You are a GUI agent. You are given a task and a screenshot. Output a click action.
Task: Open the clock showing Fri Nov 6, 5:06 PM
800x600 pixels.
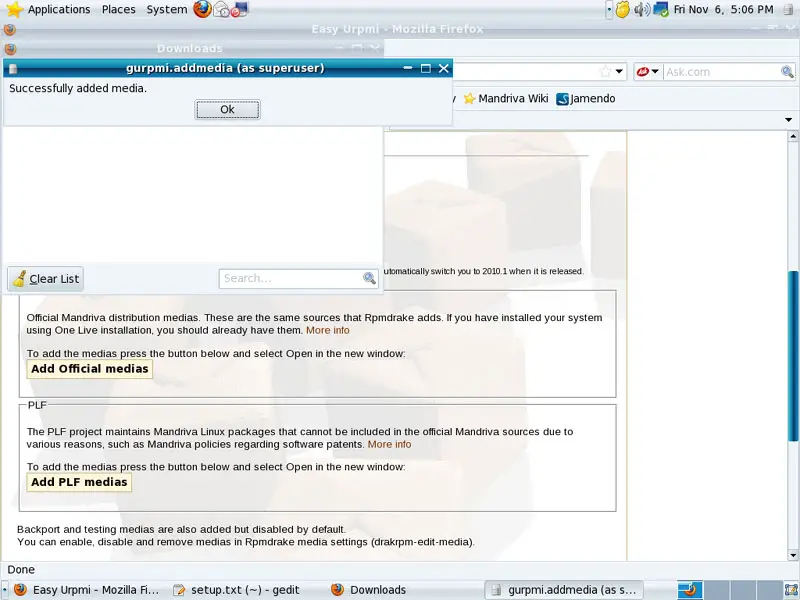(723, 10)
